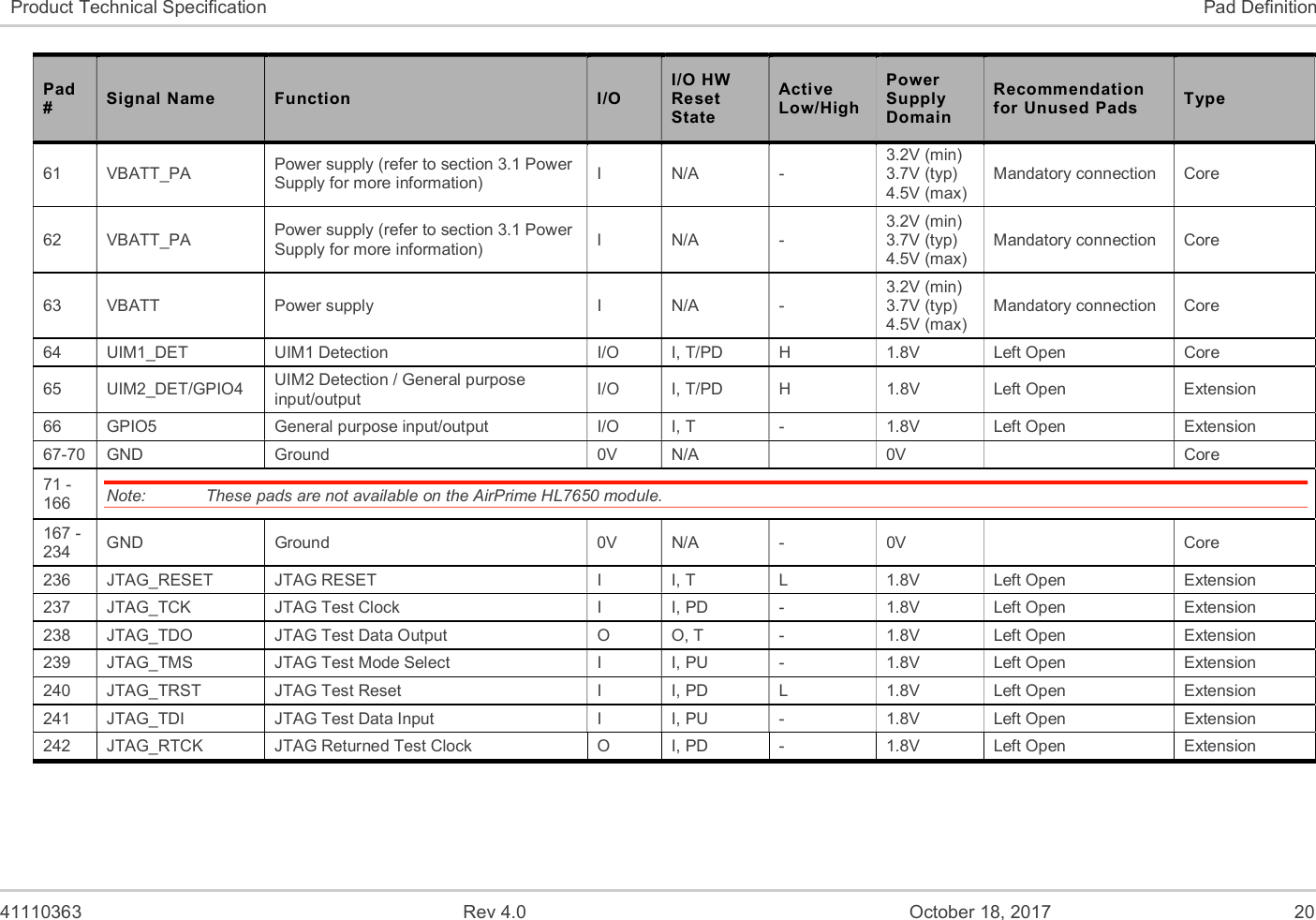Click the 'GPIO5' signal name
This screenshot has width=1316, height=920.
131,426
